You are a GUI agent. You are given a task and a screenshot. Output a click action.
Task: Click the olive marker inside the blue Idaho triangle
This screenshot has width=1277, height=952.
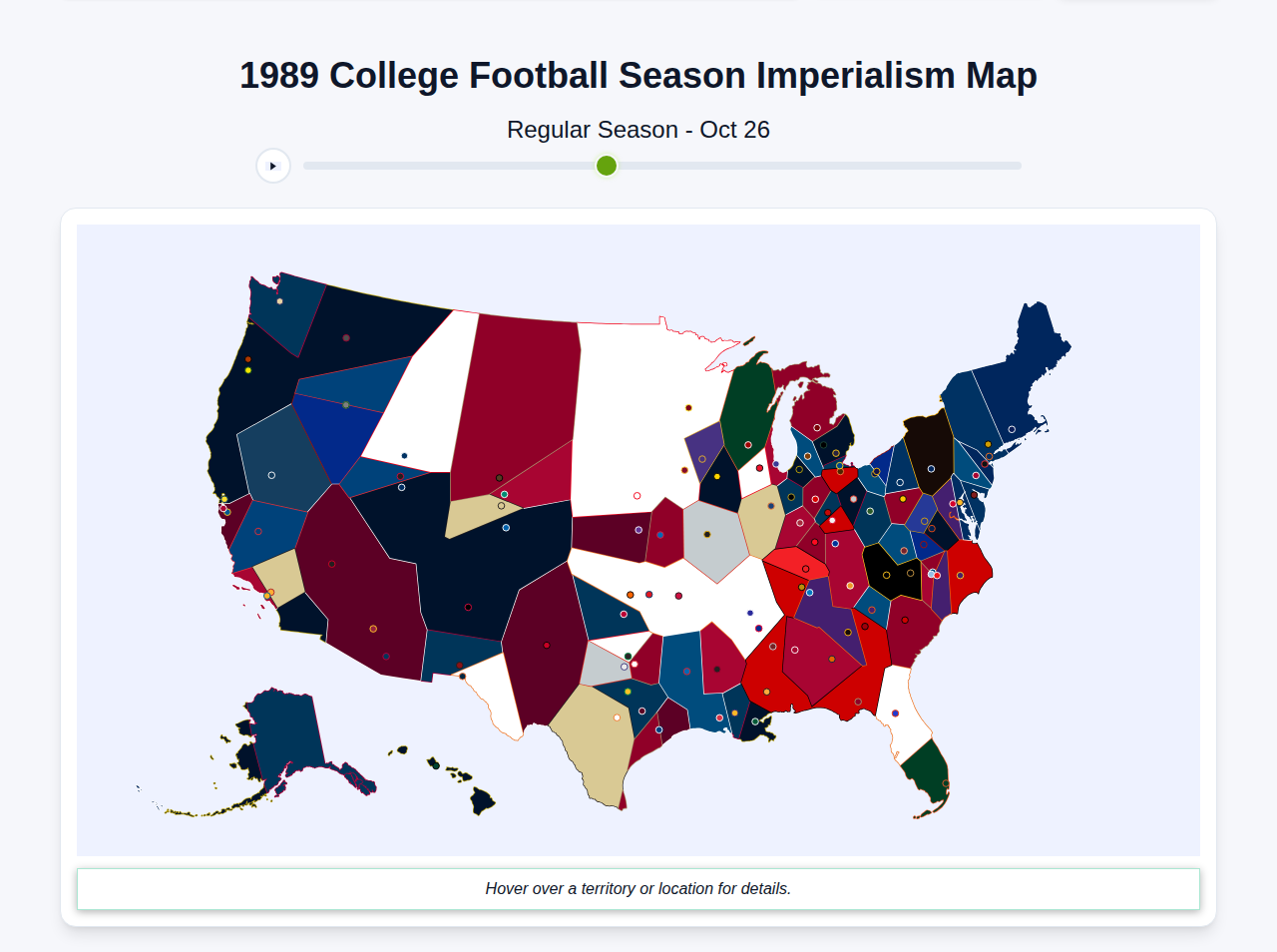pos(346,404)
